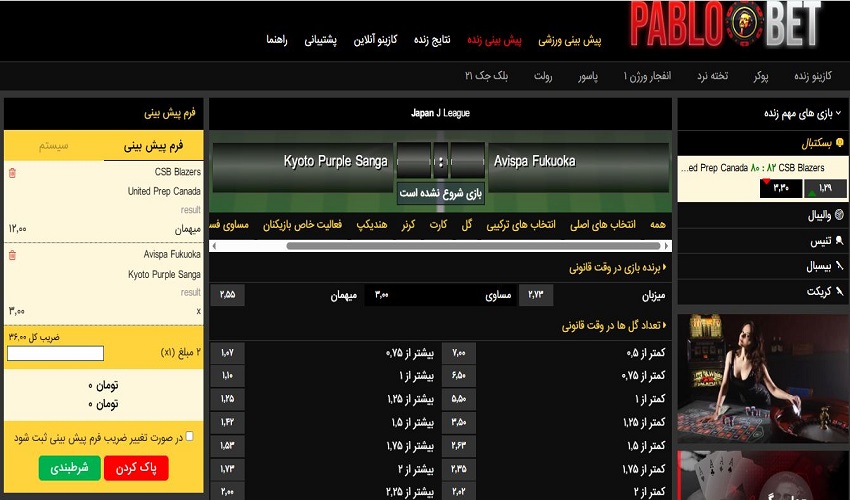Pick بیشتر از ۱ odds 1.10
This screenshot has height=500, width=850.
click(227, 376)
